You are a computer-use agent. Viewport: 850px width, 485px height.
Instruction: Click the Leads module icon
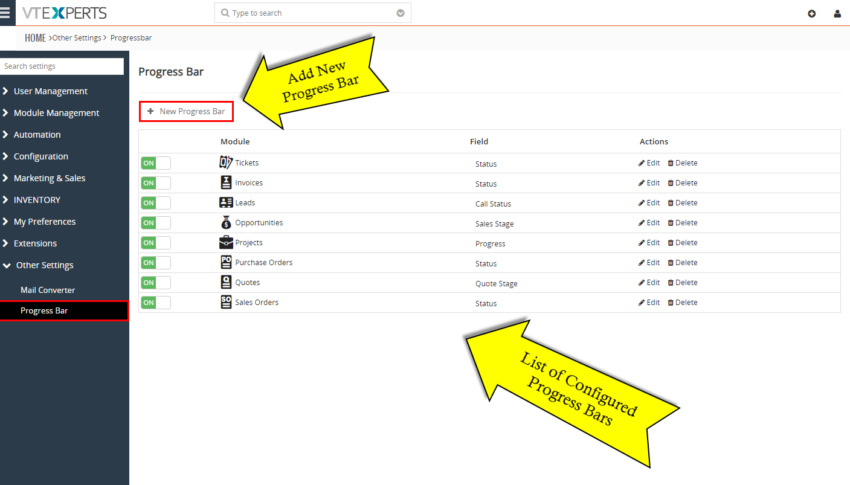tap(226, 202)
